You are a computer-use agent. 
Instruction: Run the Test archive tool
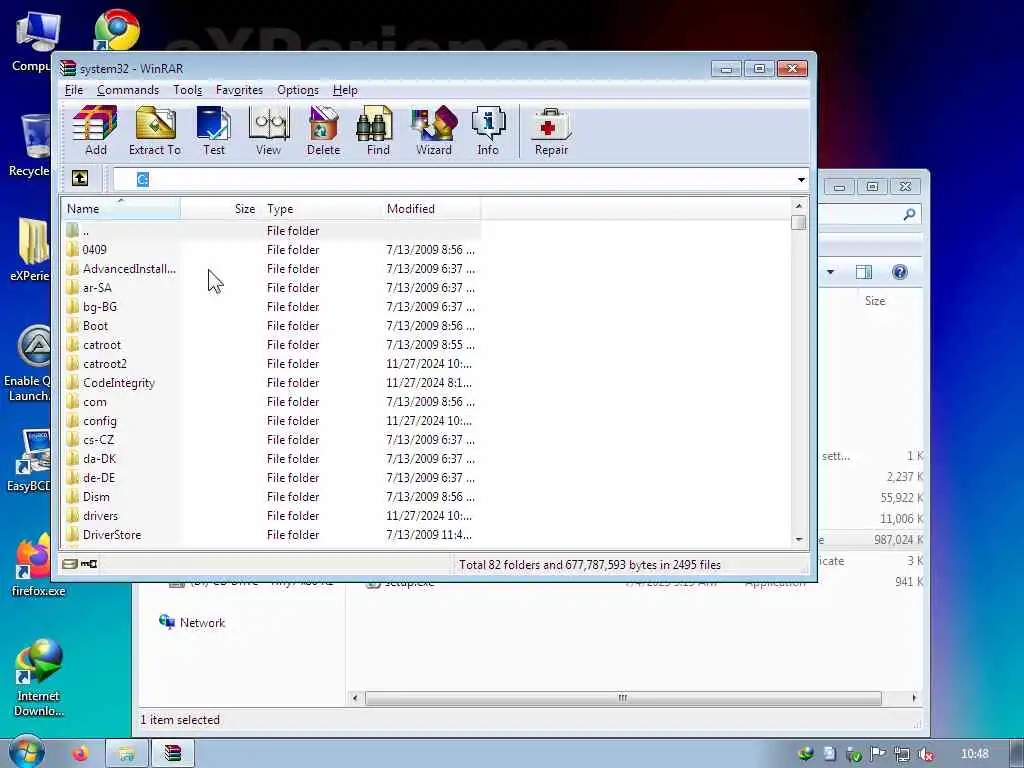click(x=214, y=131)
